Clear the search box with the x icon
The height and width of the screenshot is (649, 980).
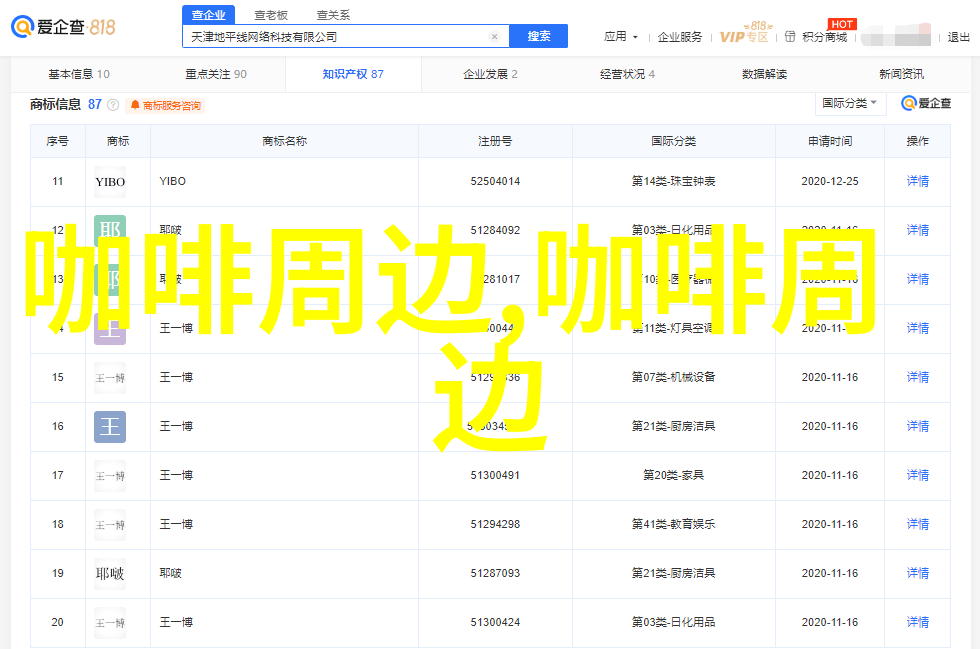pos(494,36)
